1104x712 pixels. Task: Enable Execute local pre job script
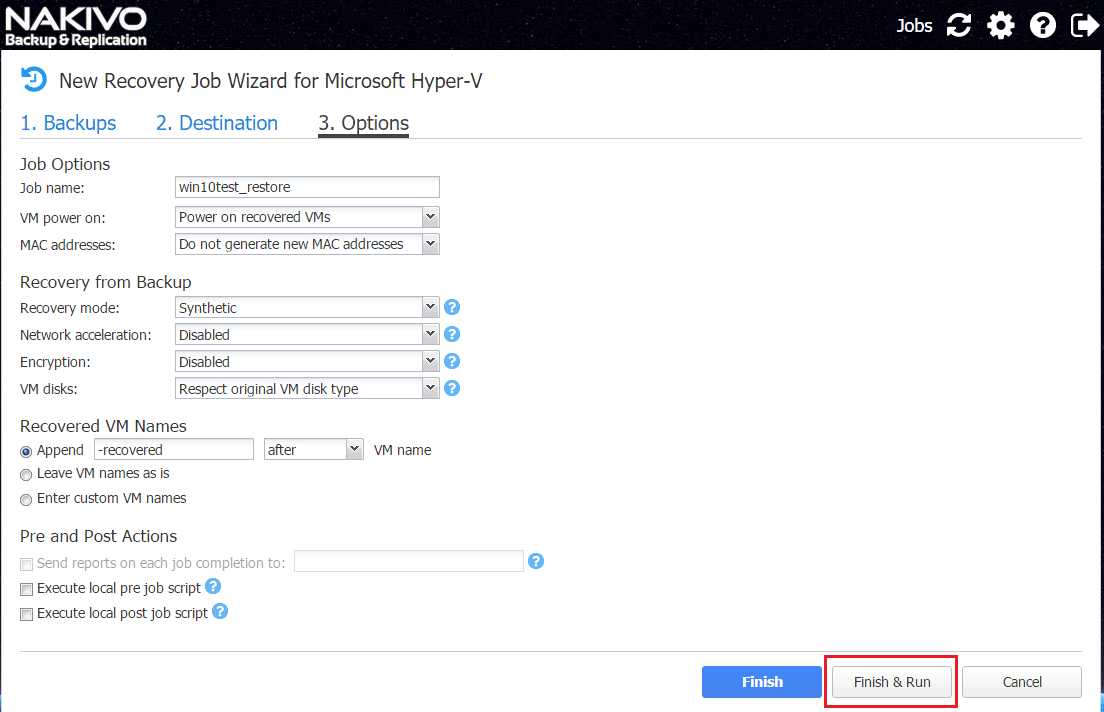click(x=26, y=589)
